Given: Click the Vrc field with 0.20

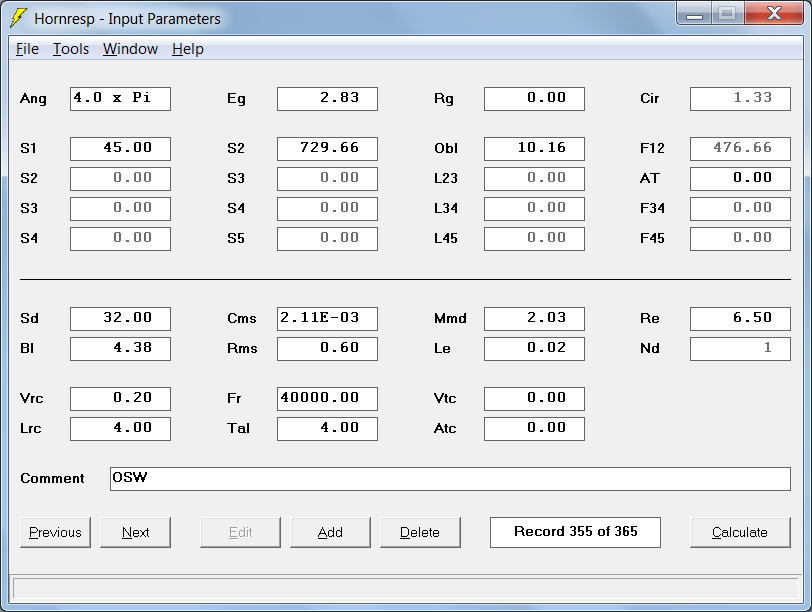Looking at the screenshot, I should tap(120, 399).
